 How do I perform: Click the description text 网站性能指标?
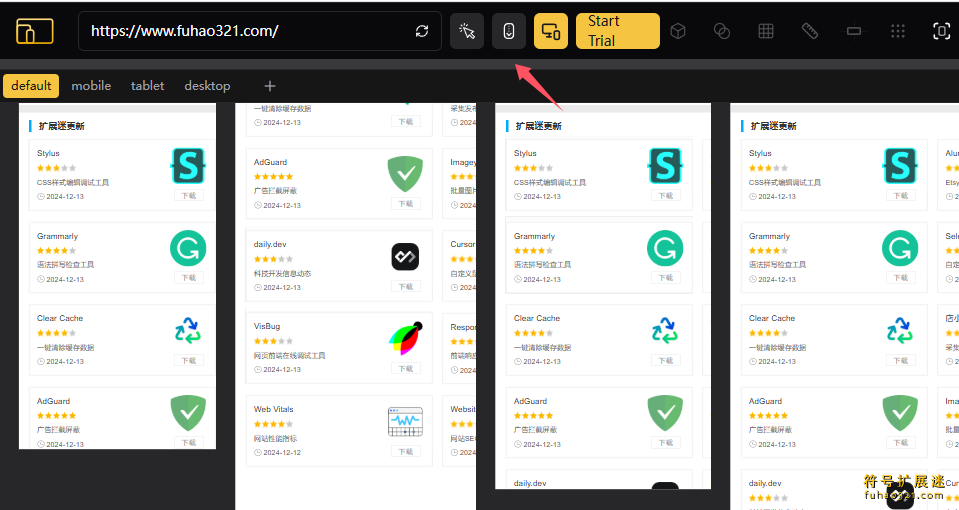tap(275, 438)
